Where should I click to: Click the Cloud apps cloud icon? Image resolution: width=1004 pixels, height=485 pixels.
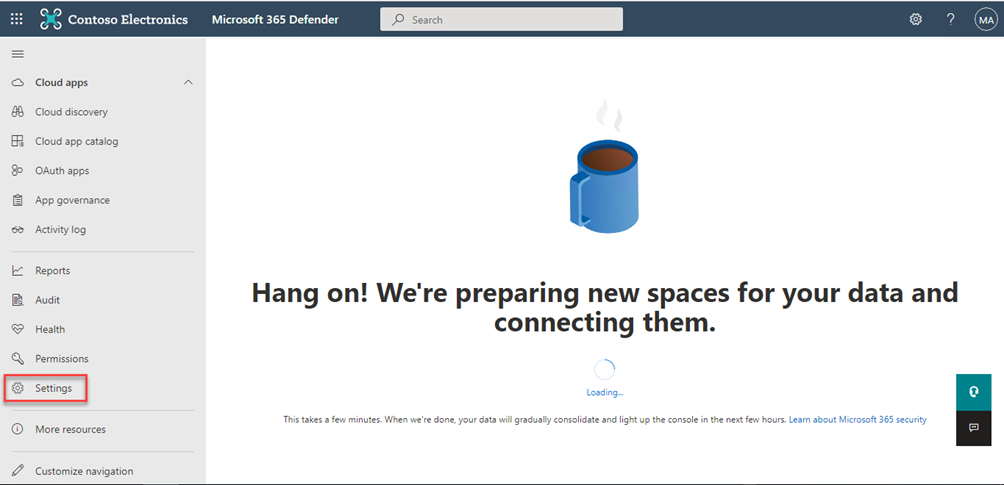coord(18,83)
